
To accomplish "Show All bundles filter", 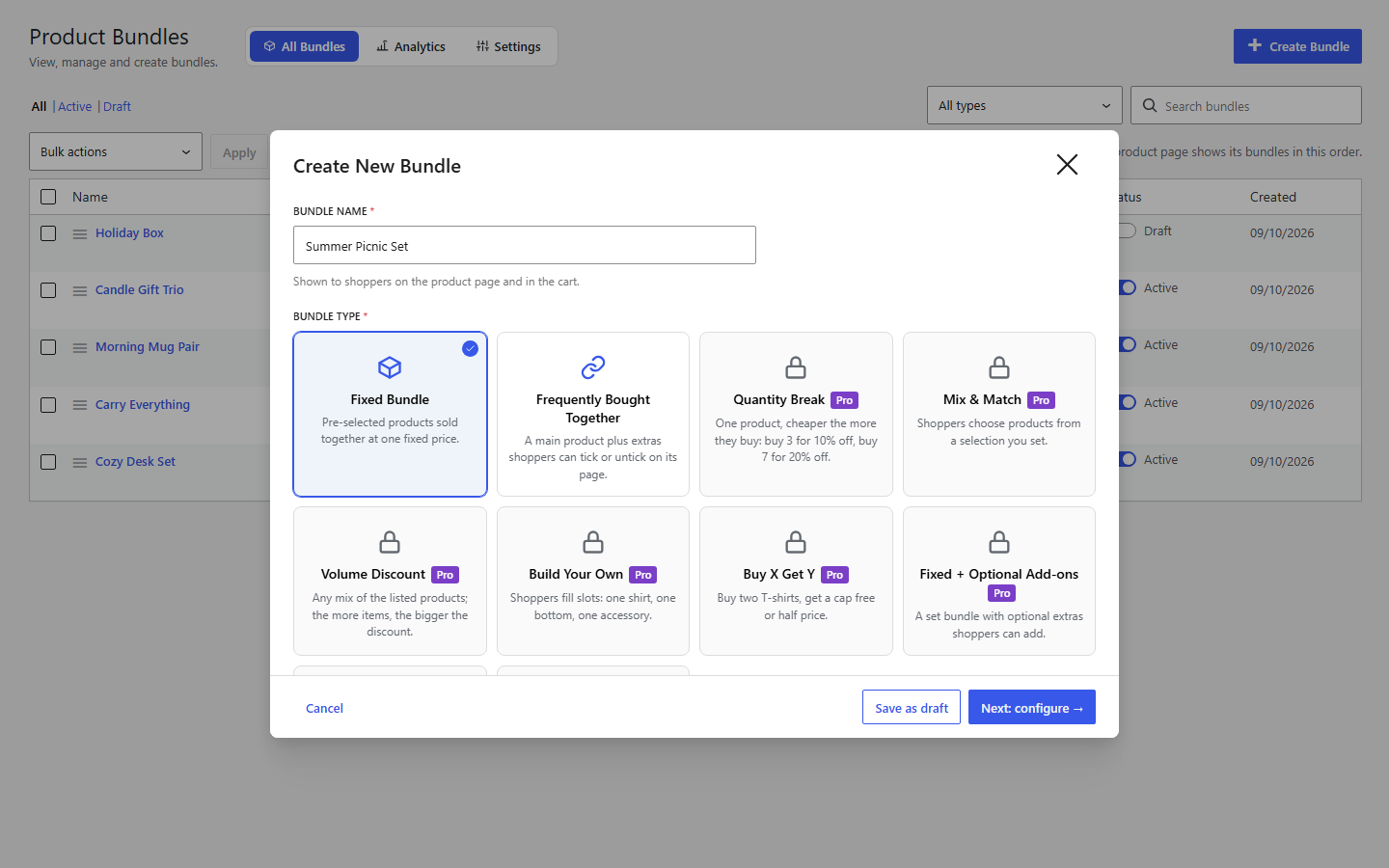I will pyautogui.click(x=39, y=107).
